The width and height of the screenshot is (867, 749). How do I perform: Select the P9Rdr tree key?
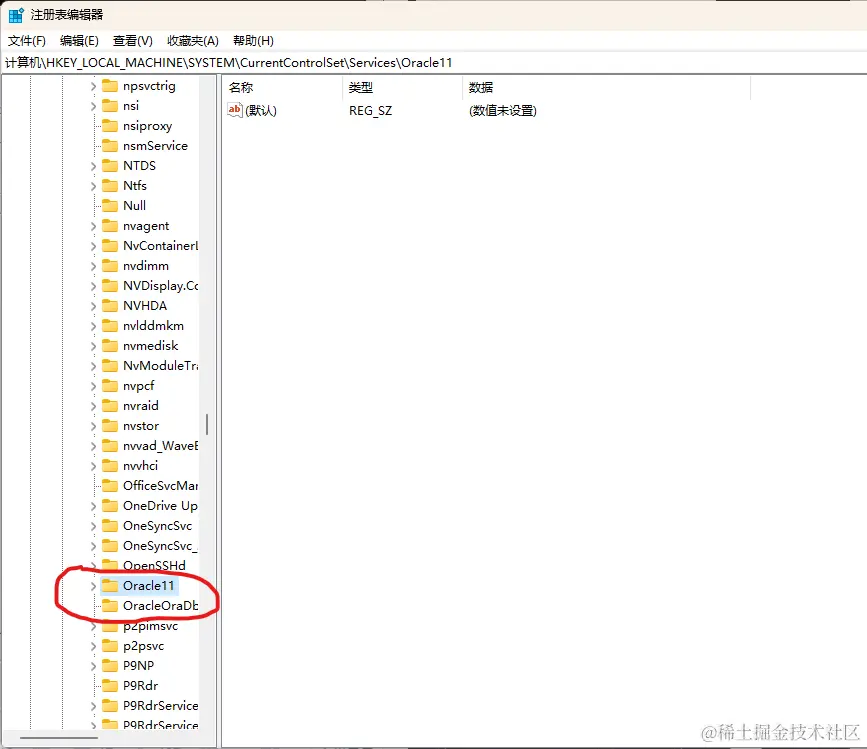point(140,685)
